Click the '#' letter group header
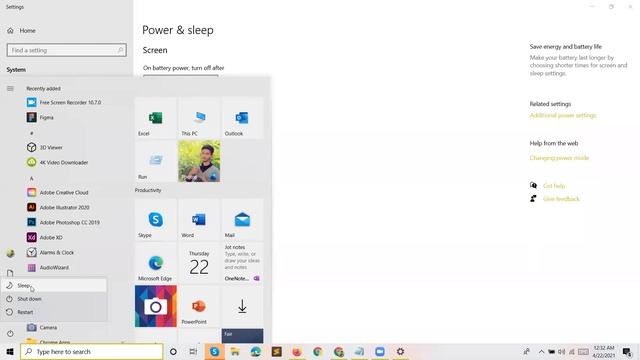Screen dimensions: 640x360 tap(31, 133)
